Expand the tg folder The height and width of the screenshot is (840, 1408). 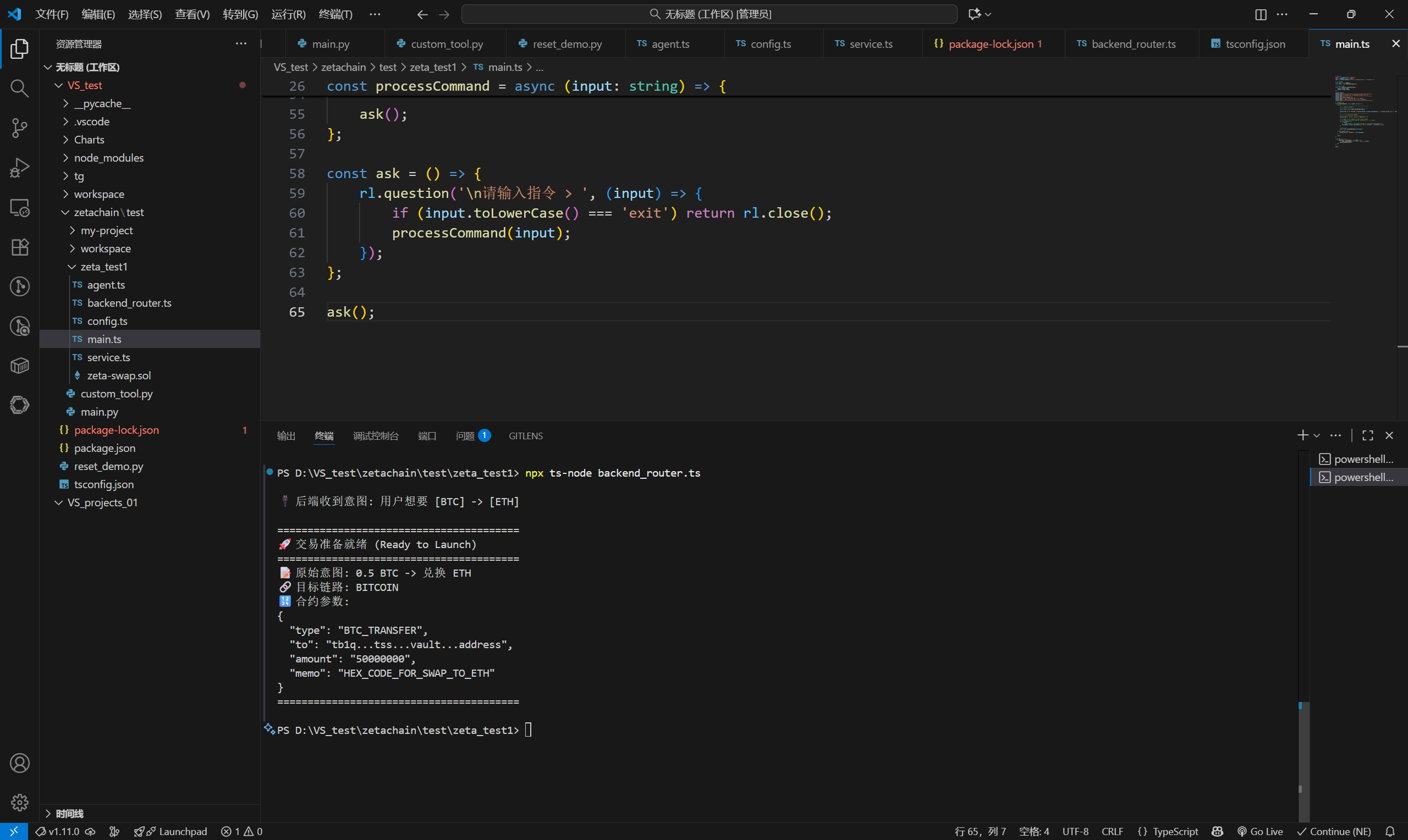pos(150,176)
